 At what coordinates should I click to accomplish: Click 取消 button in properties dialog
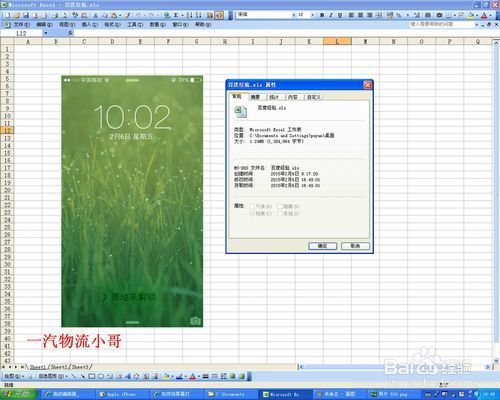[355, 246]
